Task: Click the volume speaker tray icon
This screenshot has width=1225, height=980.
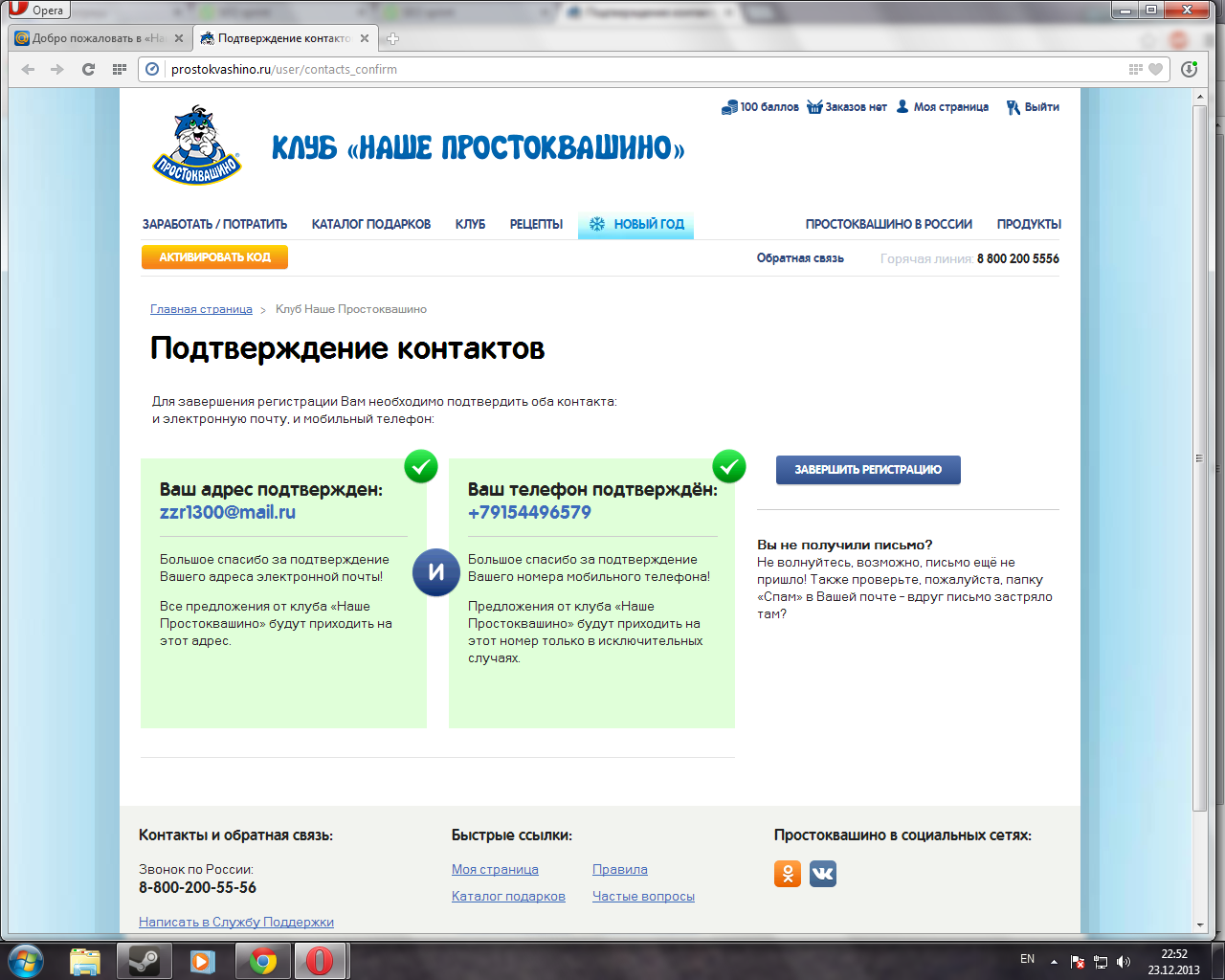Action: (x=1124, y=962)
